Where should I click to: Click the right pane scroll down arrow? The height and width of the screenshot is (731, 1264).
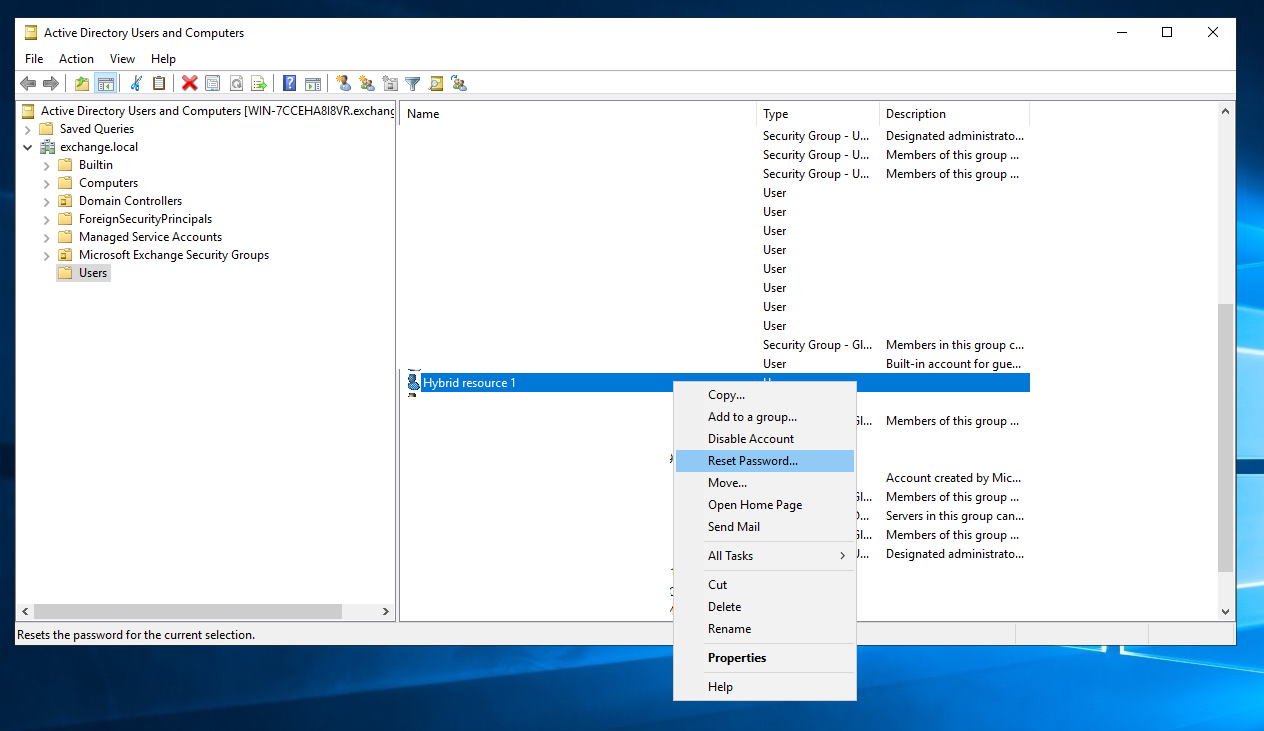point(1226,611)
